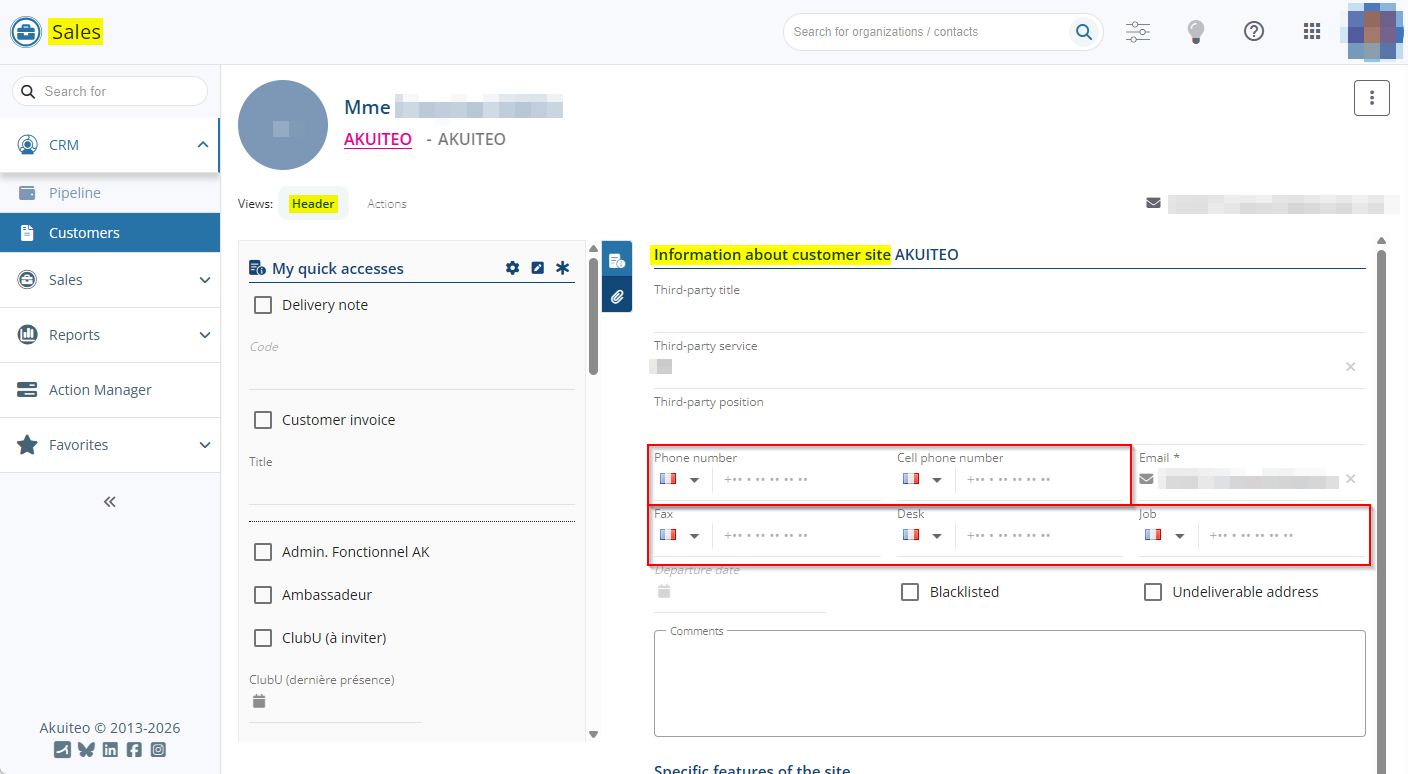Click the asterisk icon in quick accesses

562,268
